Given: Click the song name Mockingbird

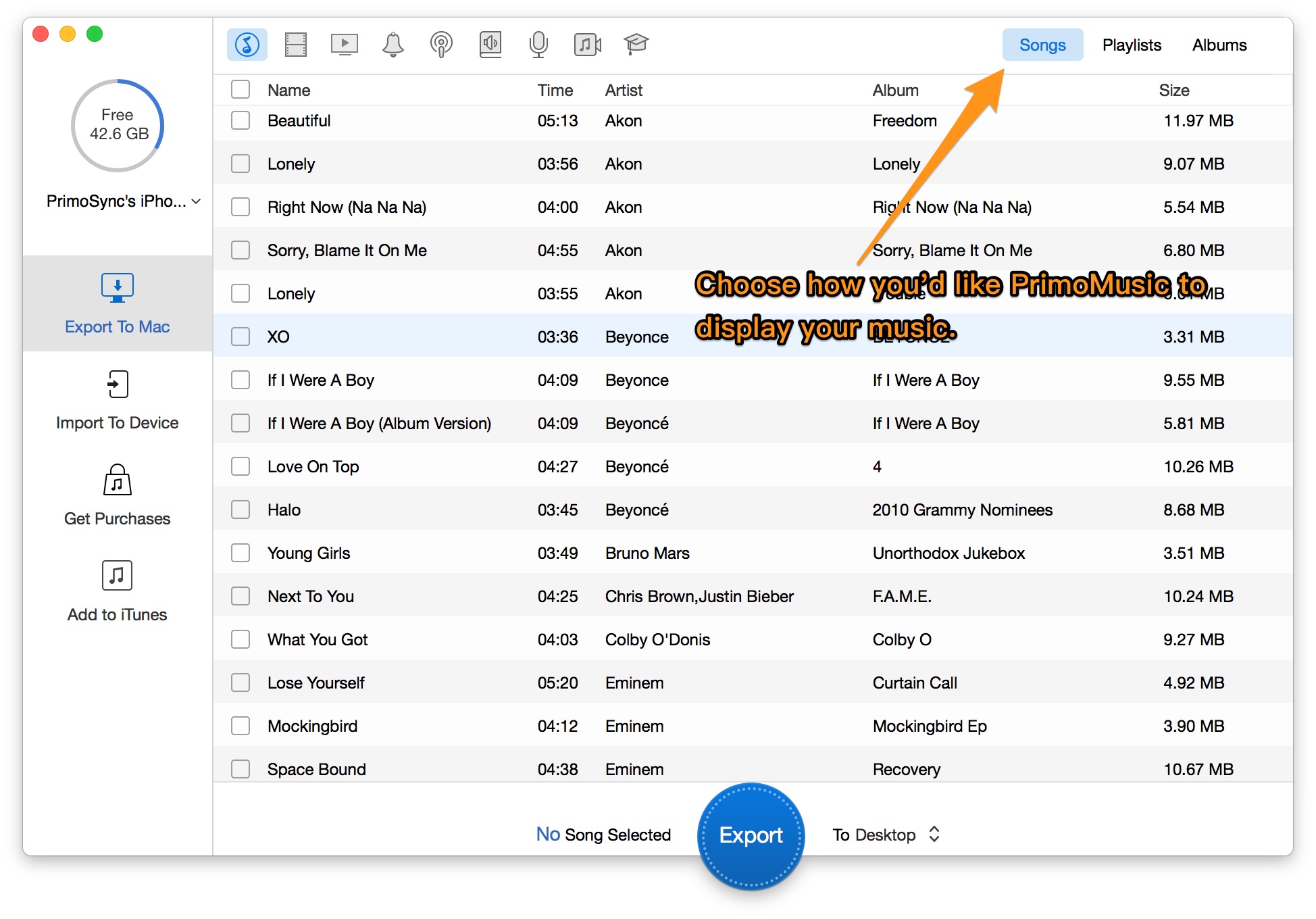Looking at the screenshot, I should 313,726.
